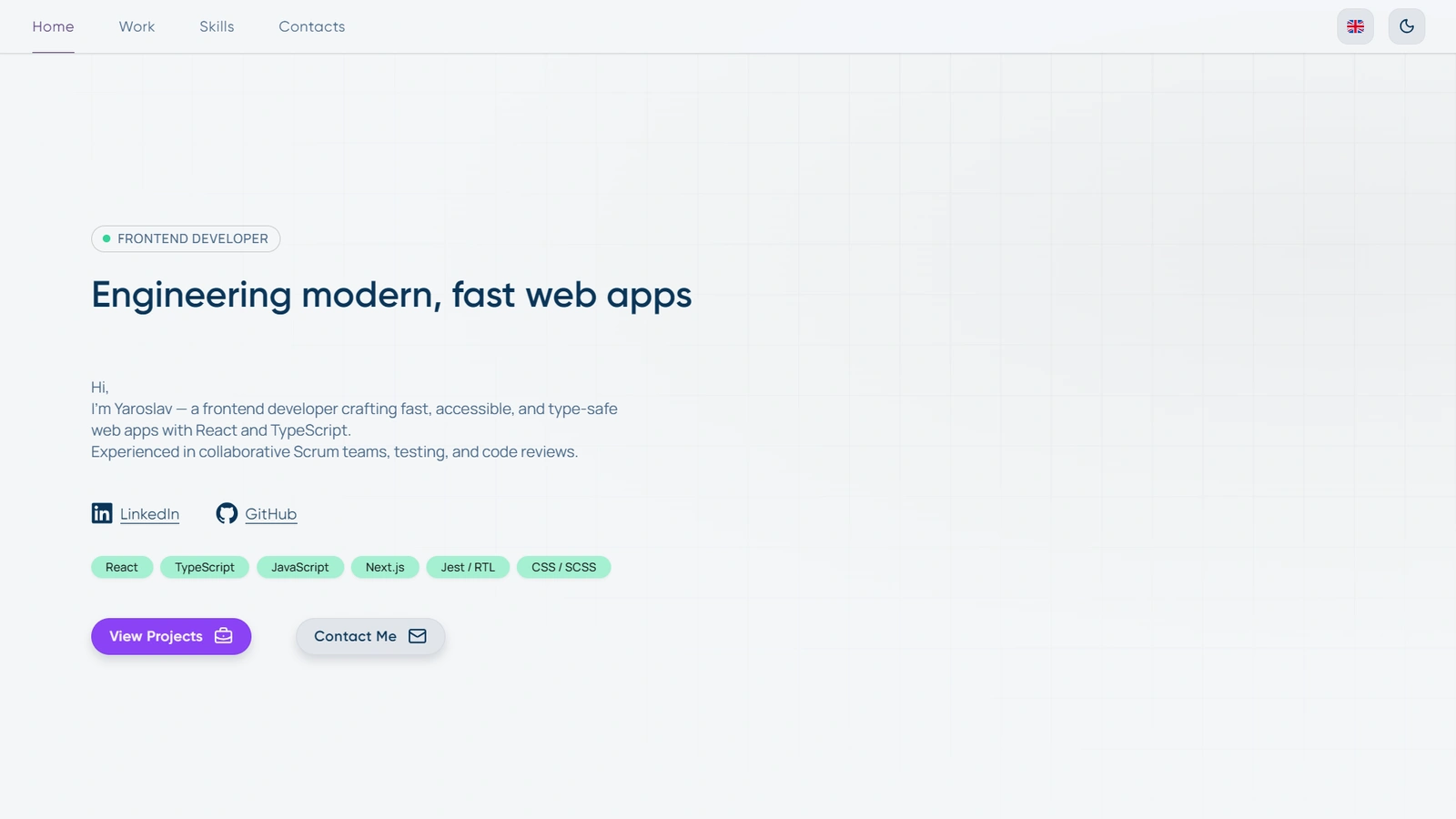Click the briefcase icon in View Projects
Image resolution: width=1456 pixels, height=819 pixels.
tap(224, 636)
